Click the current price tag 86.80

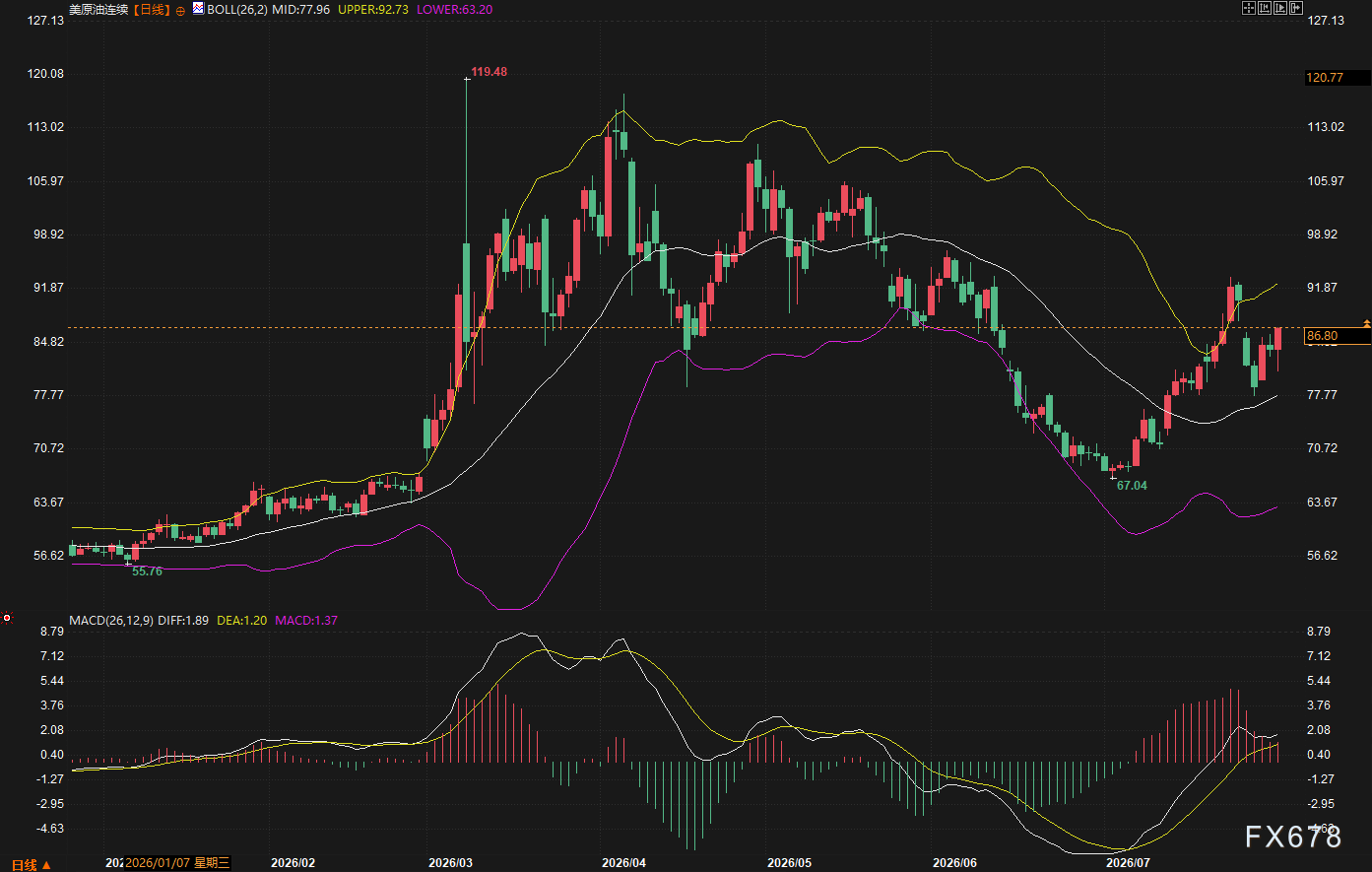1337,336
